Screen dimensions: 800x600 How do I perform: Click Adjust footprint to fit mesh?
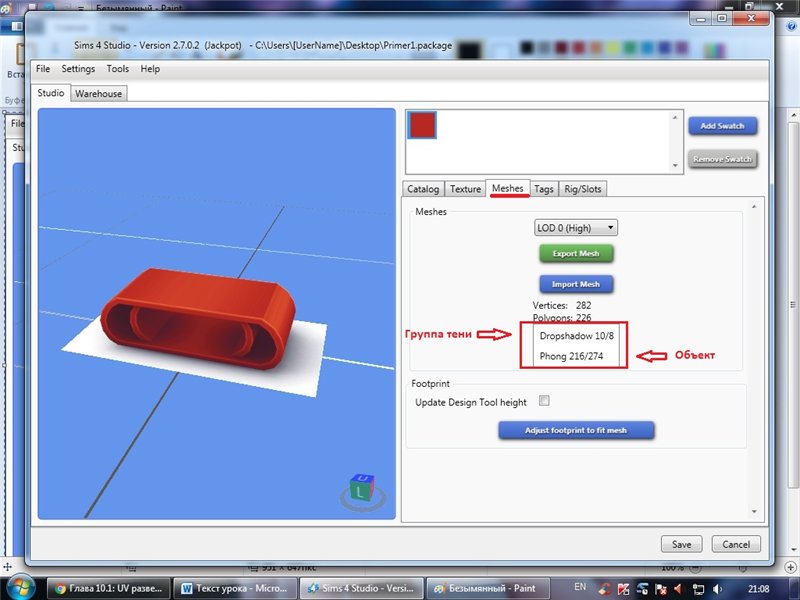click(576, 430)
